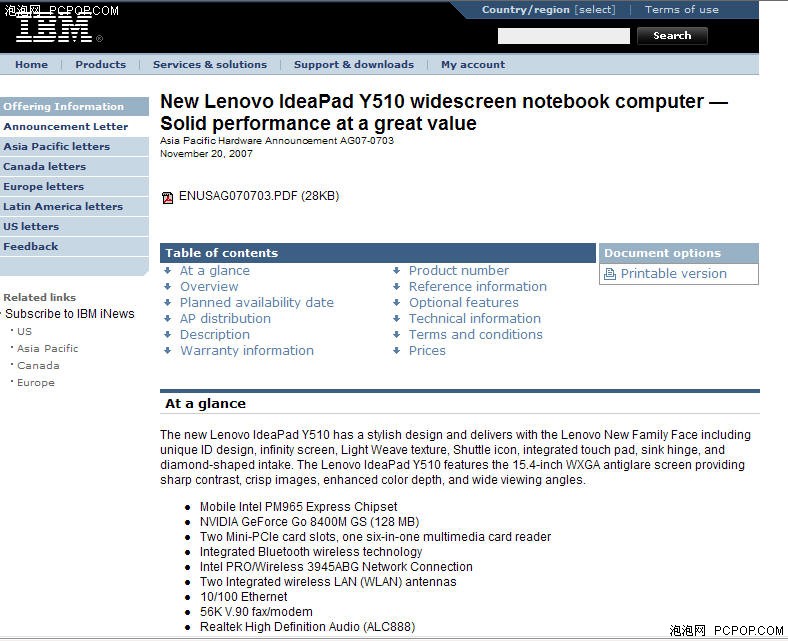Select US letters in the sidebar
This screenshot has height=641, width=788.
74,227
